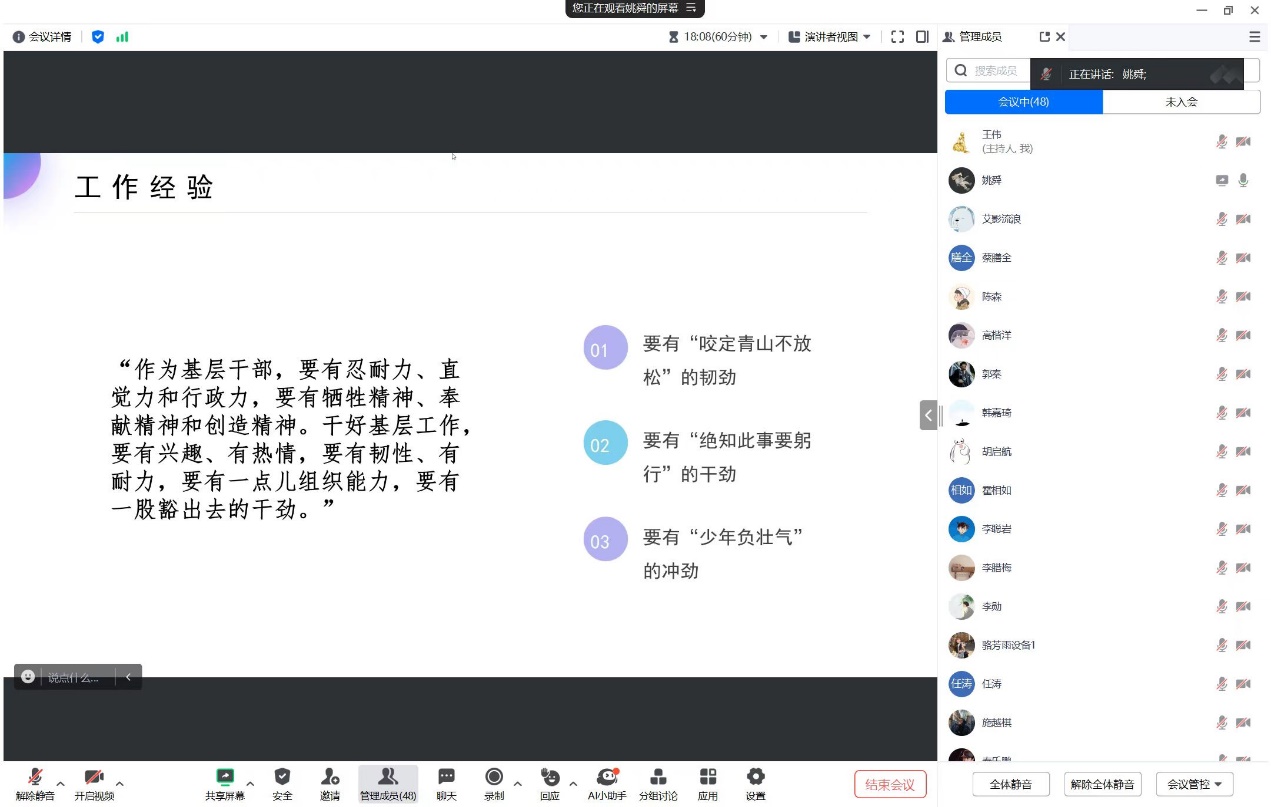The height and width of the screenshot is (807, 1271).
Task: Pop out the 管理成员 members panel
Action: tap(1045, 37)
